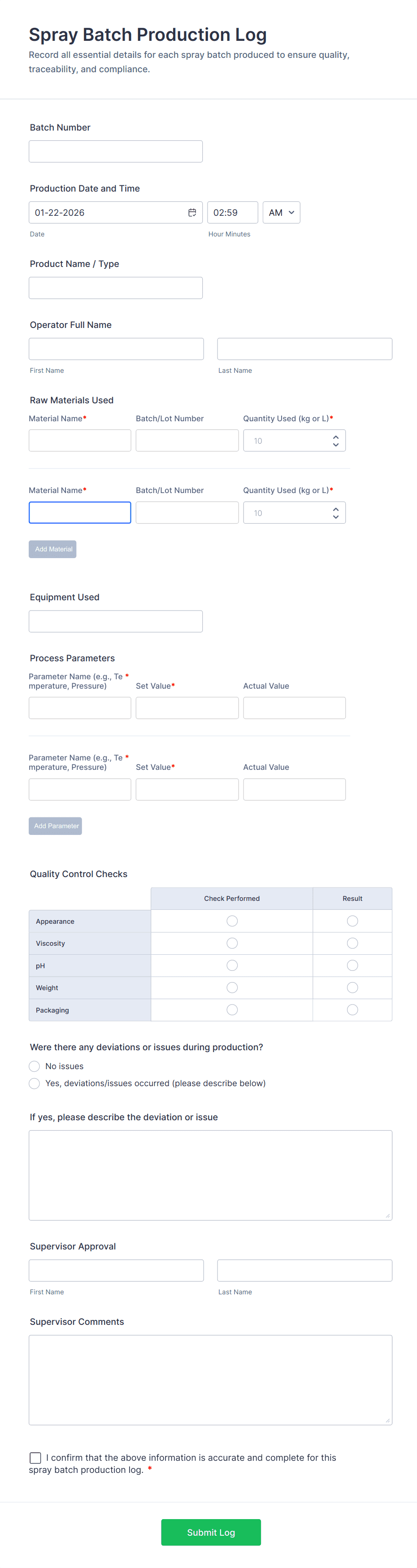This screenshot has width=417, height=1568.
Task: Click the Add Parameter button
Action: [x=56, y=826]
